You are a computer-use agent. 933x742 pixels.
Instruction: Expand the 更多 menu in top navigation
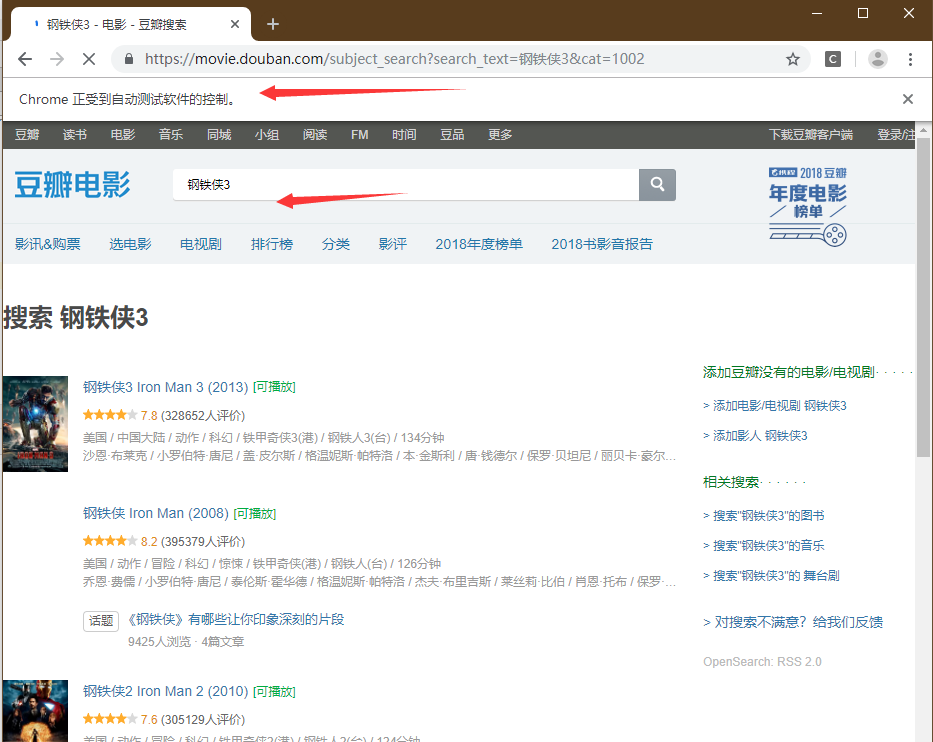[500, 134]
